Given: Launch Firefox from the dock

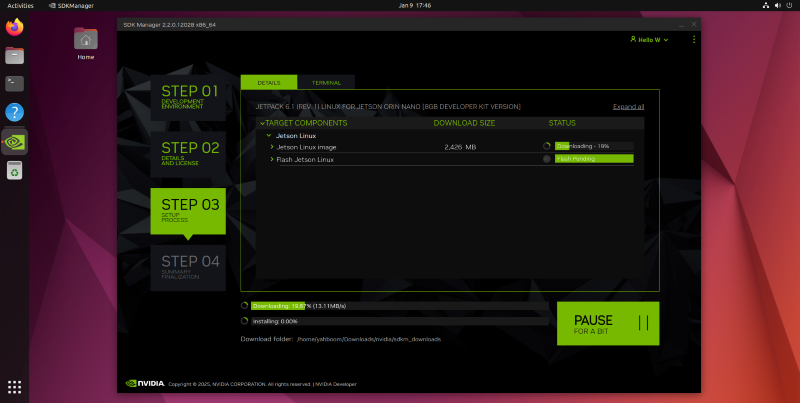Looking at the screenshot, I should (x=15, y=28).
